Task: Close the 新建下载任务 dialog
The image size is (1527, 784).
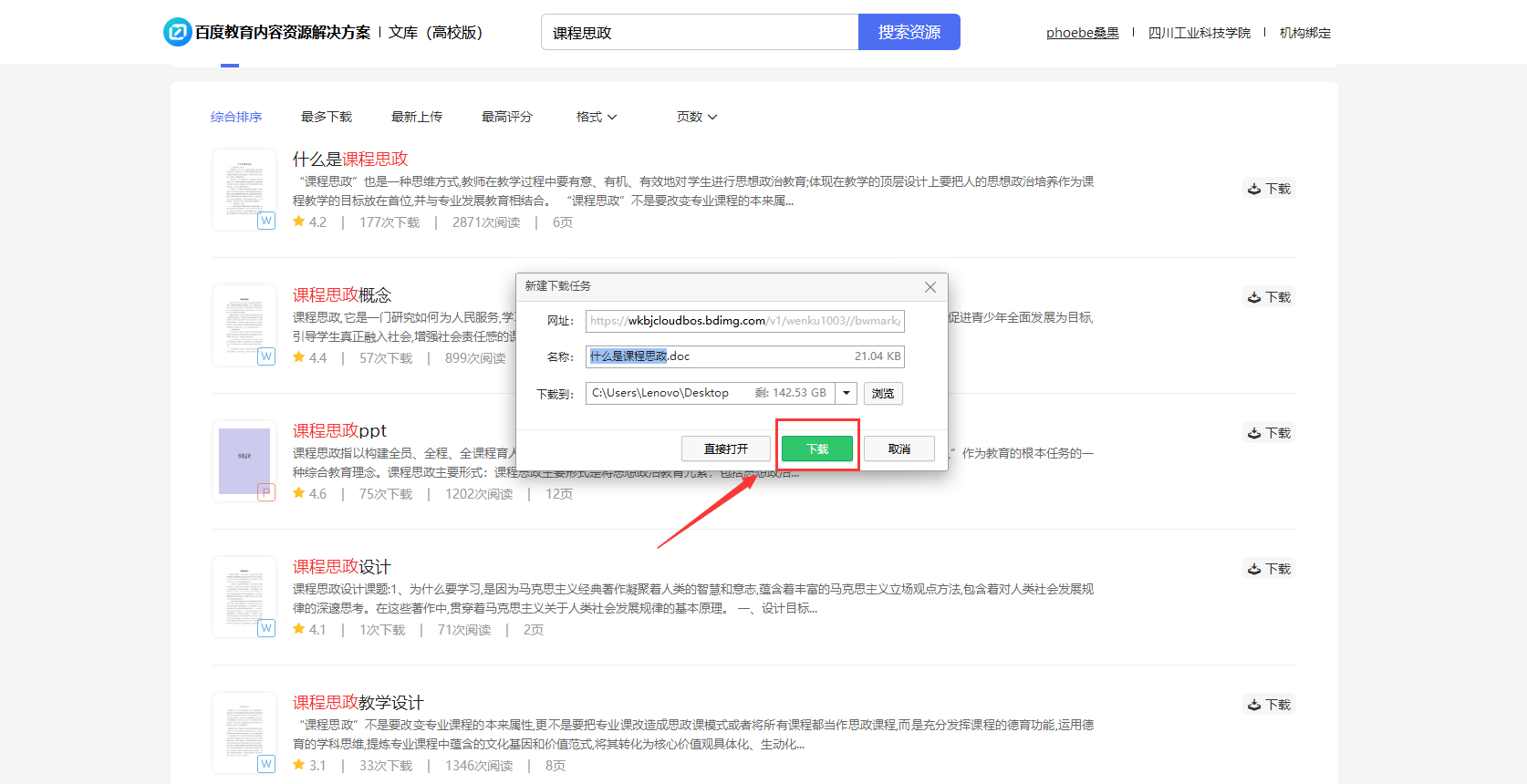Action: point(930,287)
